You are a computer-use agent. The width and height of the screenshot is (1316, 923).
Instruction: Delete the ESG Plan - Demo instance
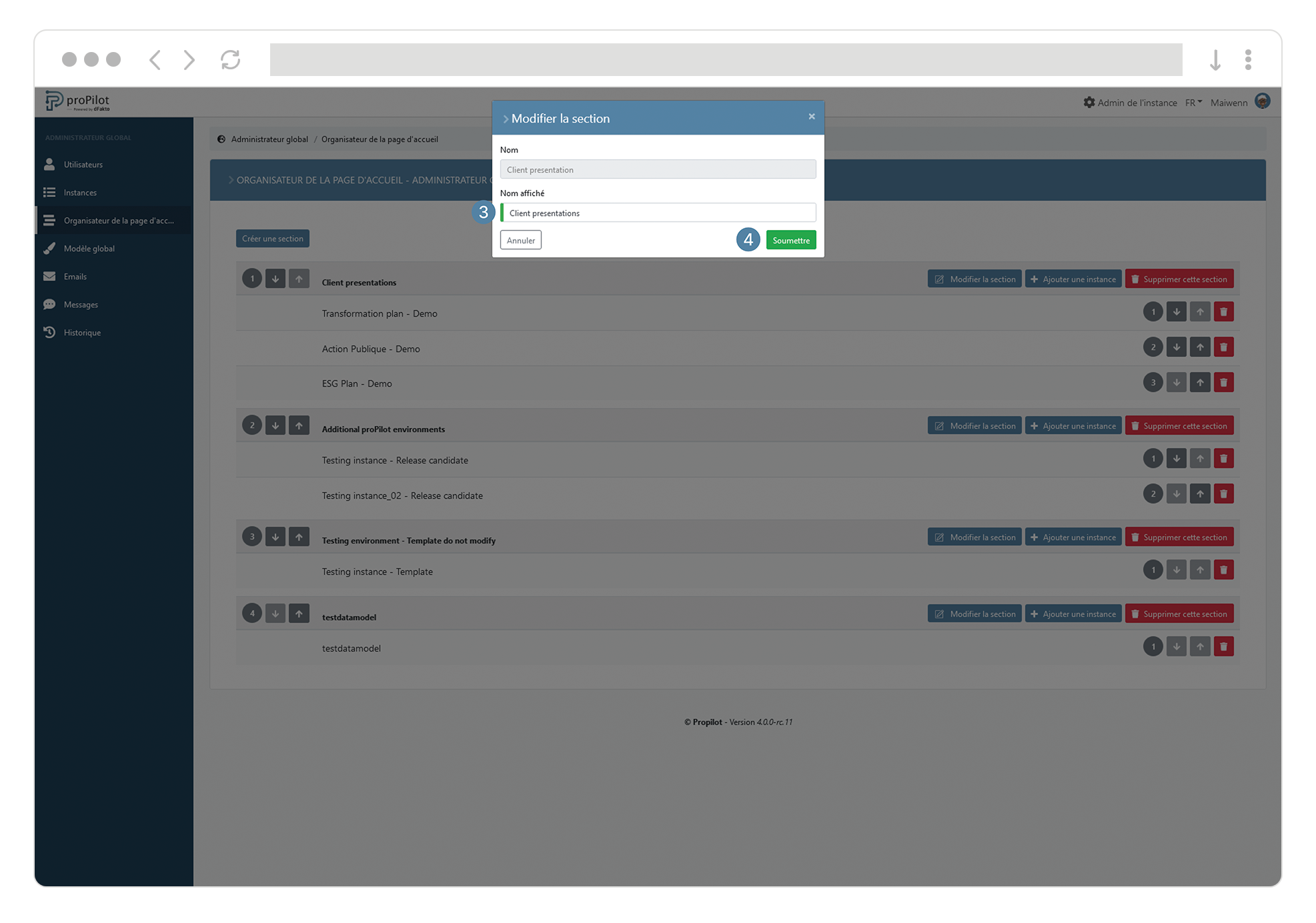point(1223,382)
